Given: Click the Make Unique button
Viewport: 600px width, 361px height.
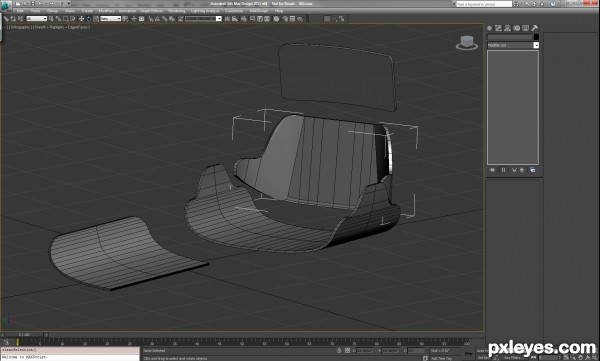Looking at the screenshot, I should pos(514,170).
